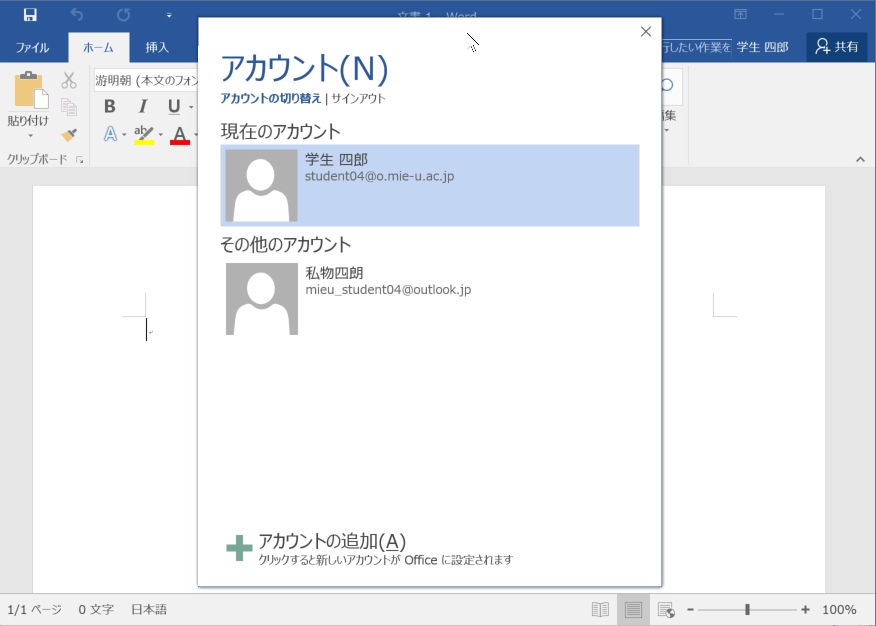Click the zoom slider handle

[x=748, y=610]
